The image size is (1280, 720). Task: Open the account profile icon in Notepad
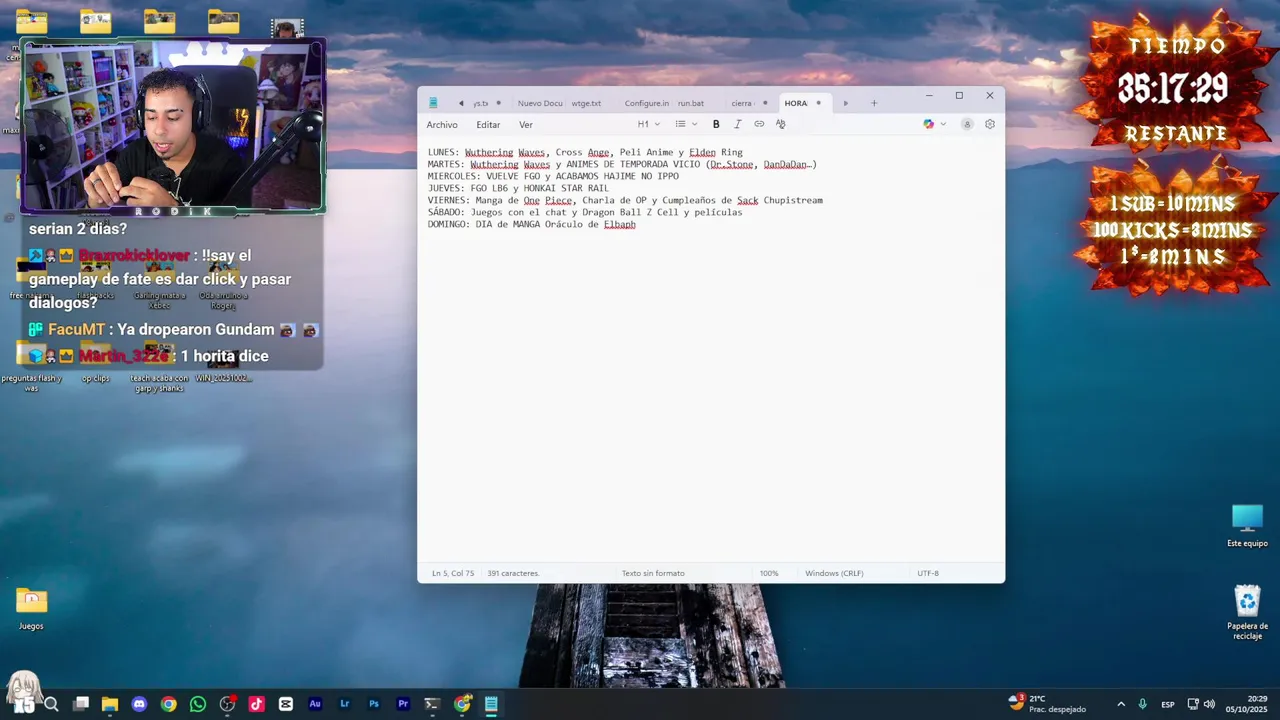coord(967,124)
